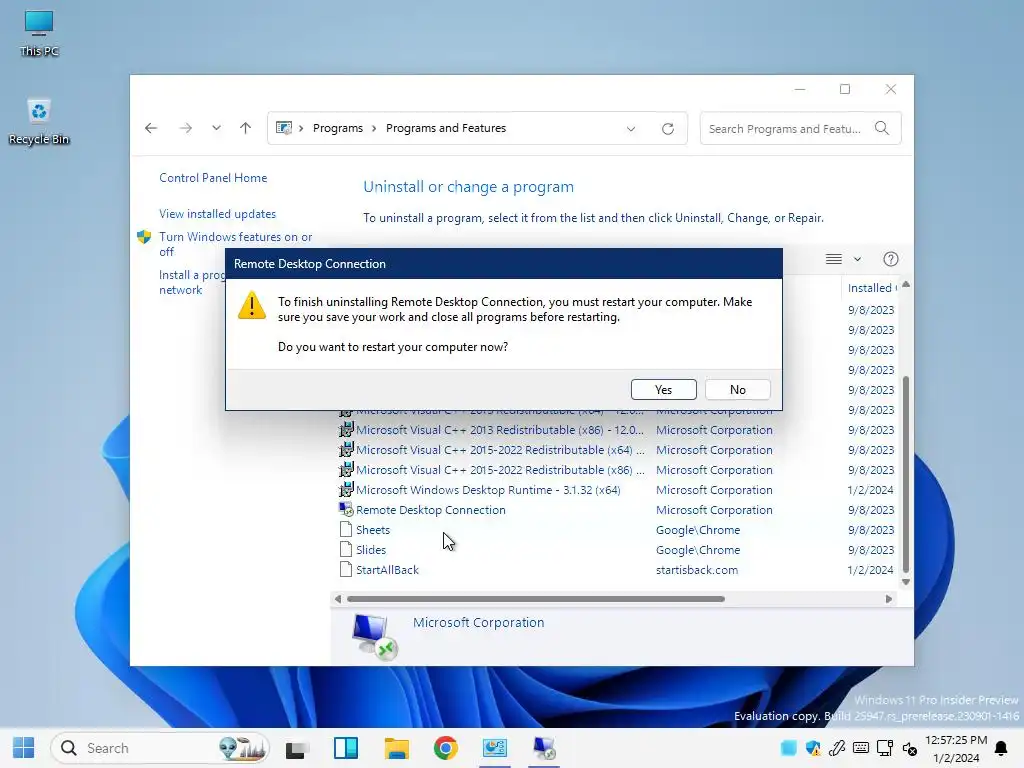Expand the address bar history dropdown

click(x=631, y=129)
